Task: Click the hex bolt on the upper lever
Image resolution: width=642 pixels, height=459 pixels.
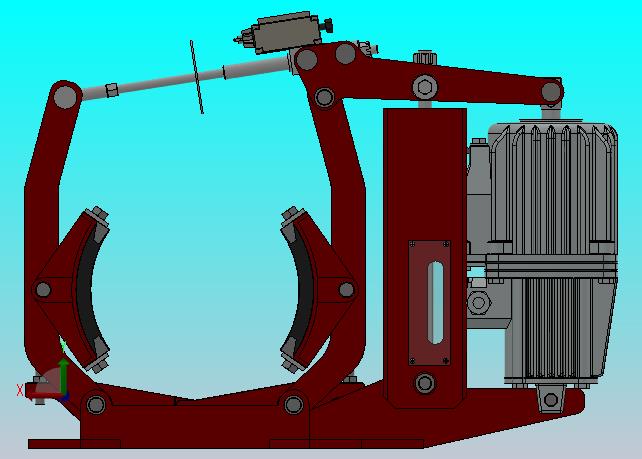Action: 425,87
